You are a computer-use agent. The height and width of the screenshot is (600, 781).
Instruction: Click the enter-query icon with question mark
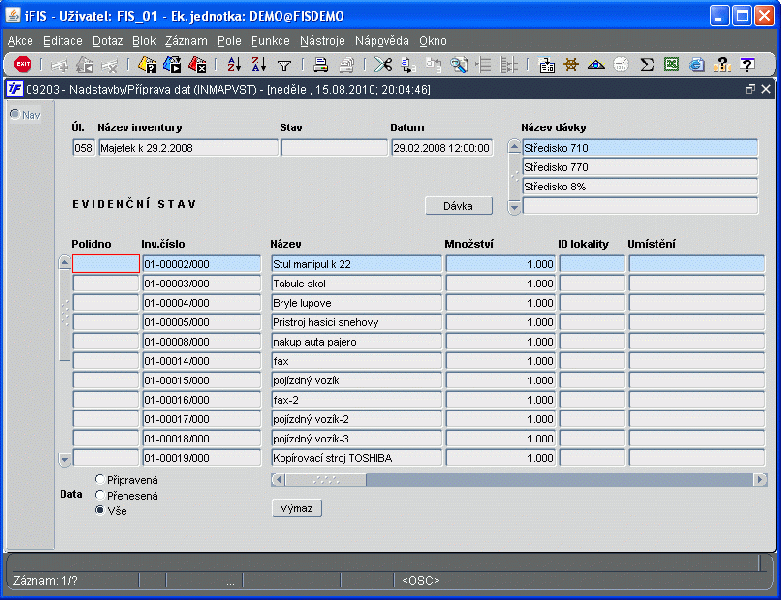(147, 64)
